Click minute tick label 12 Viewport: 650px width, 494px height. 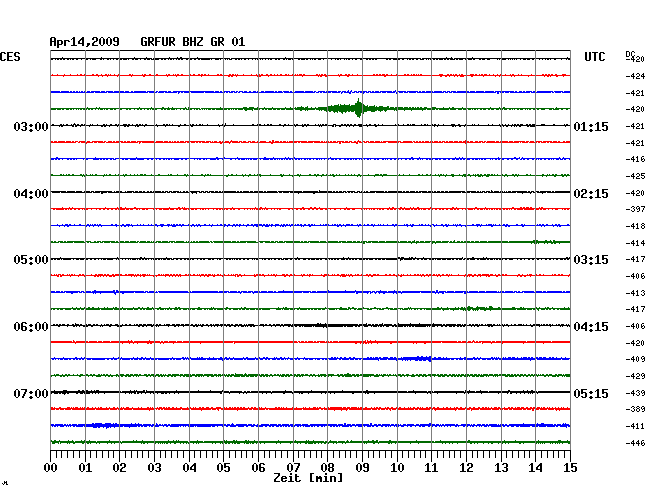click(x=466, y=468)
